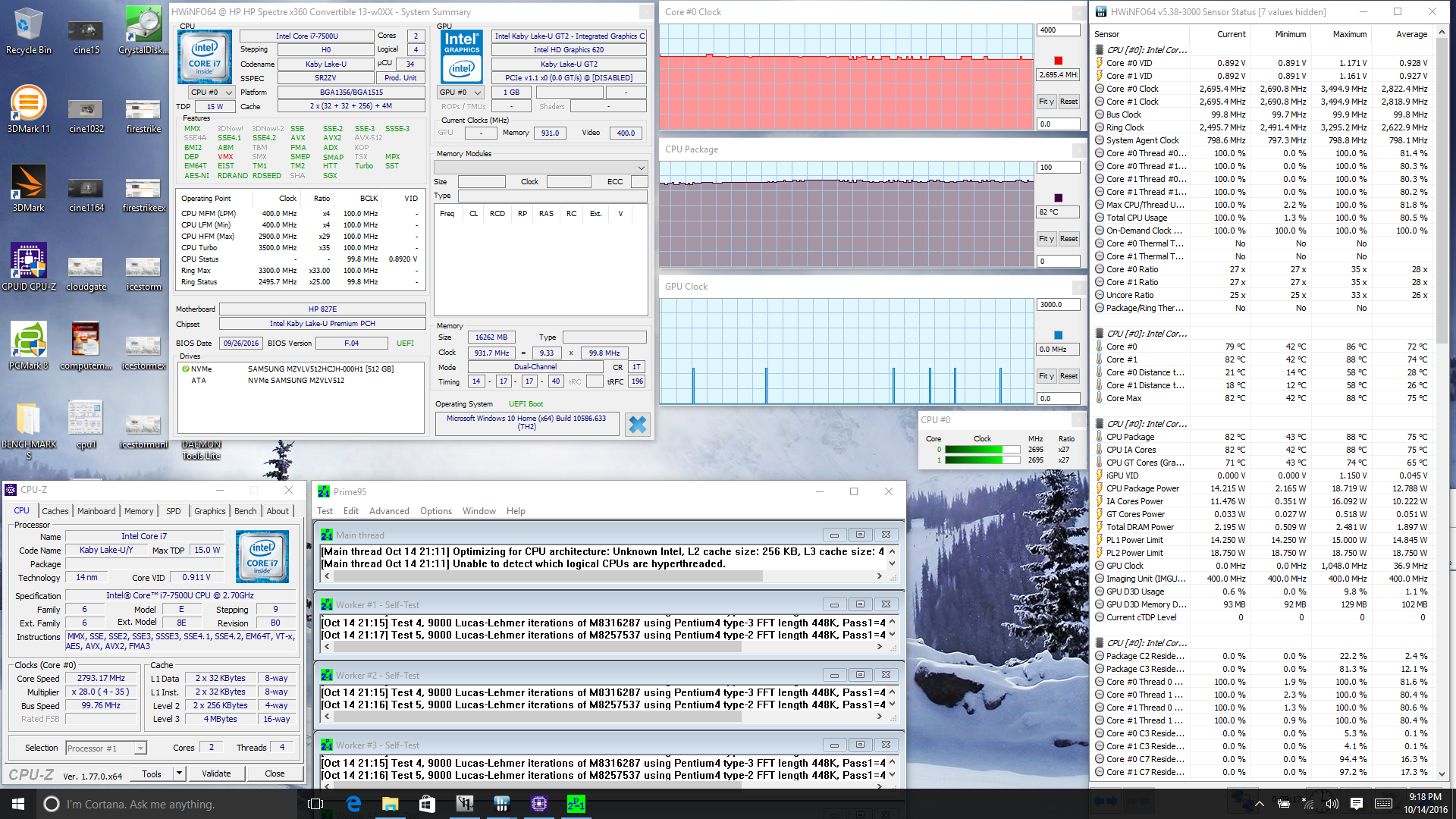Select the 3DMark 11 desktop icon
1456x819 pixels.
coord(28,109)
